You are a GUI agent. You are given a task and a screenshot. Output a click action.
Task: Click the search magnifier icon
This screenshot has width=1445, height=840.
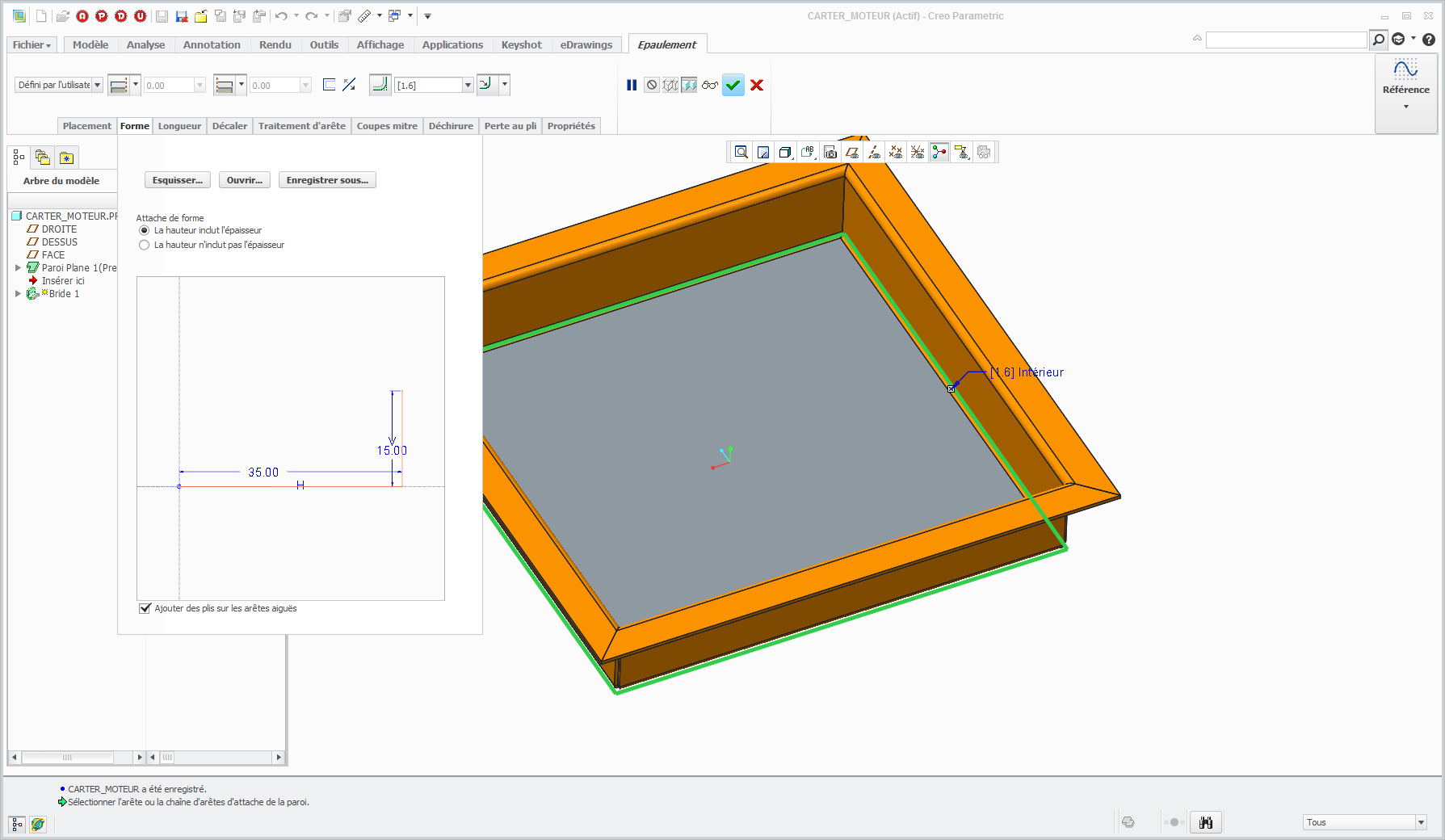tap(1379, 40)
